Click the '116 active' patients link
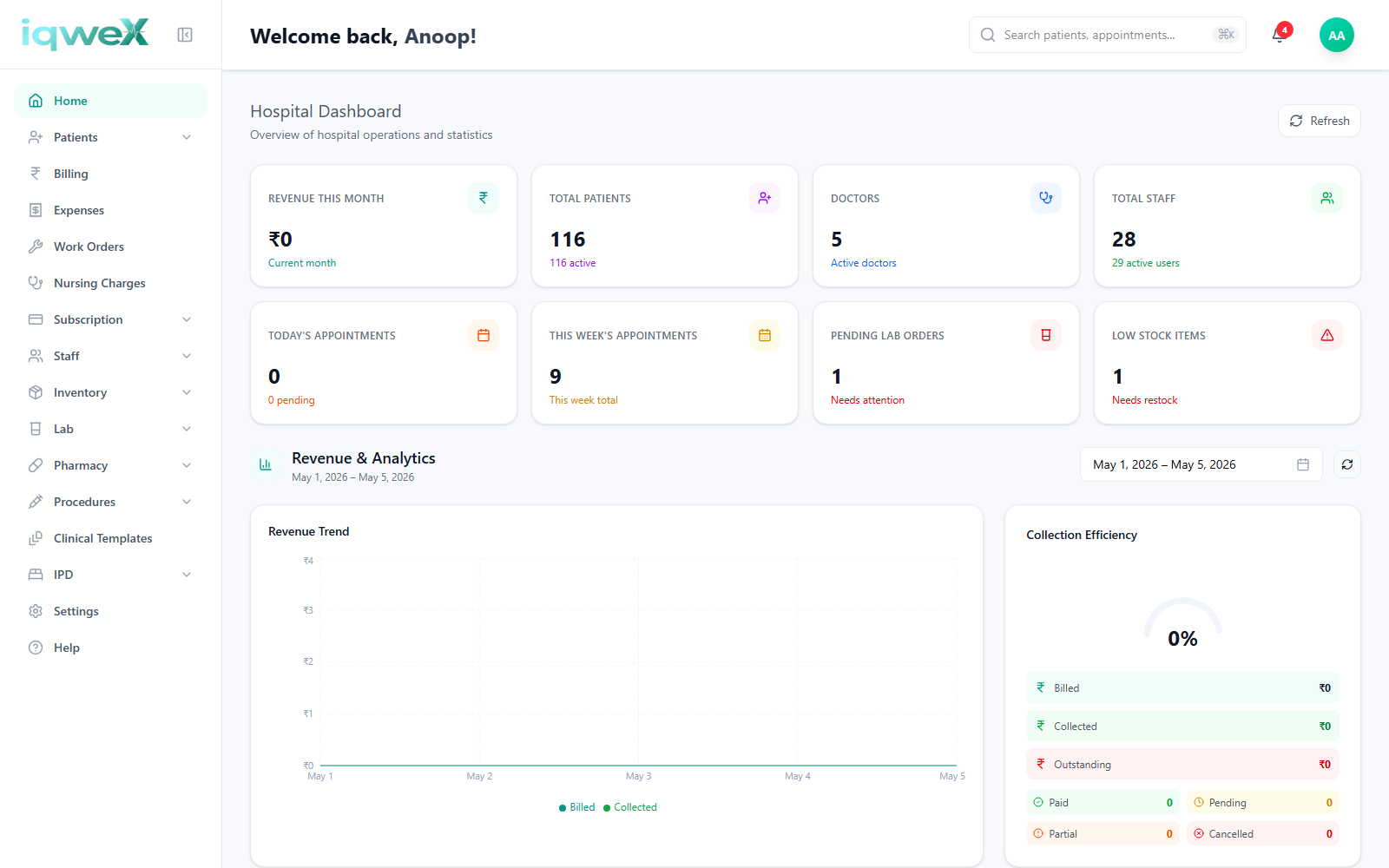Image resolution: width=1389 pixels, height=868 pixels. [x=573, y=263]
